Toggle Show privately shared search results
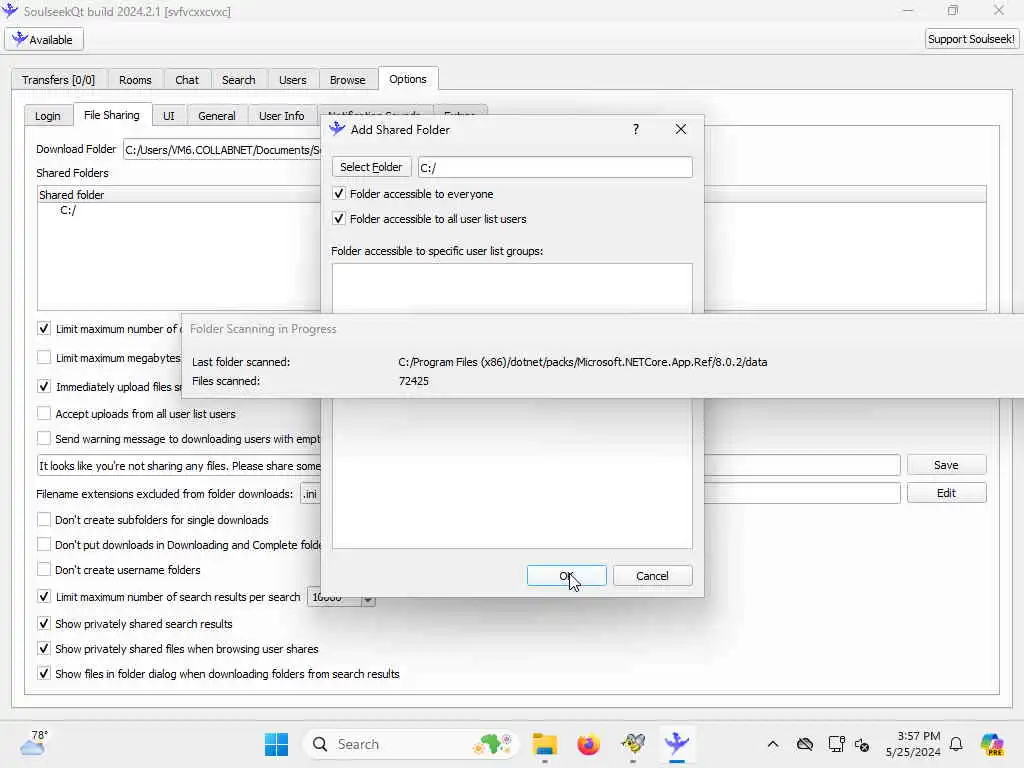 click(x=44, y=624)
